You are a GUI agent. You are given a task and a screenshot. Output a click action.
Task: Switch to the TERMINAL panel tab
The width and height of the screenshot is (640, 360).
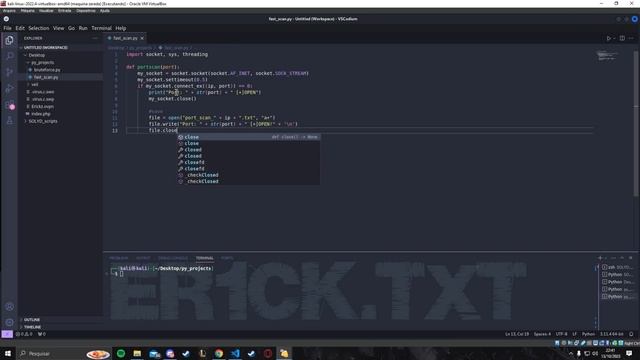(x=204, y=258)
